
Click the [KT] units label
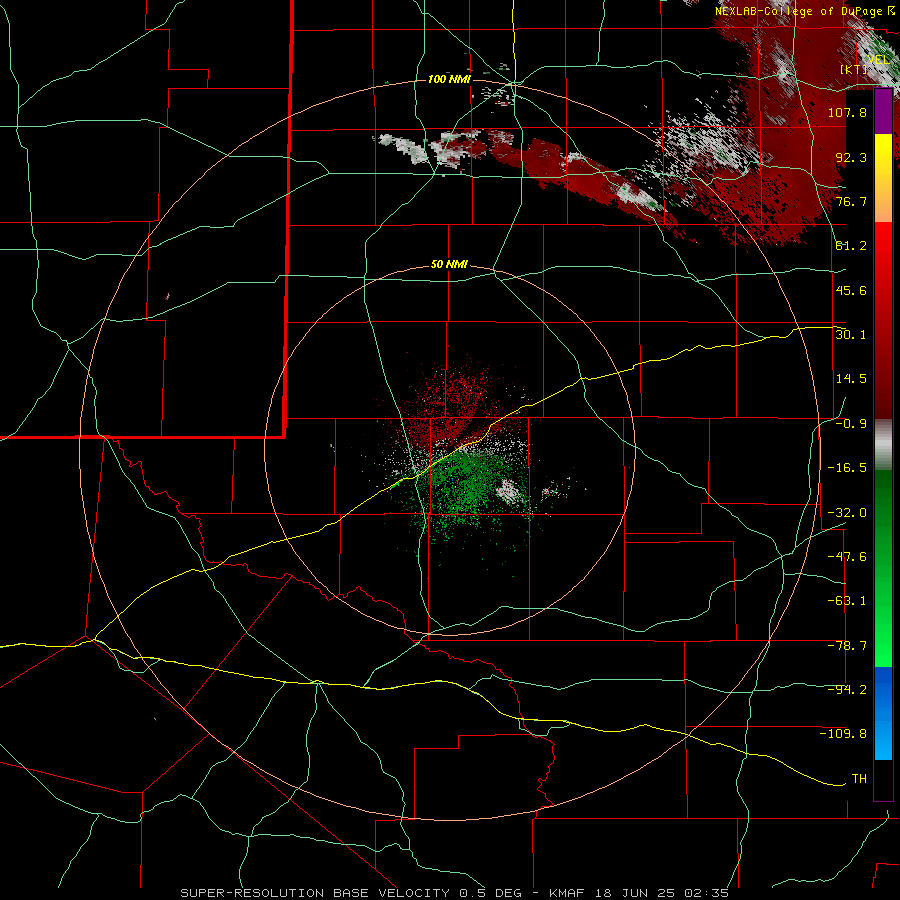854,70
